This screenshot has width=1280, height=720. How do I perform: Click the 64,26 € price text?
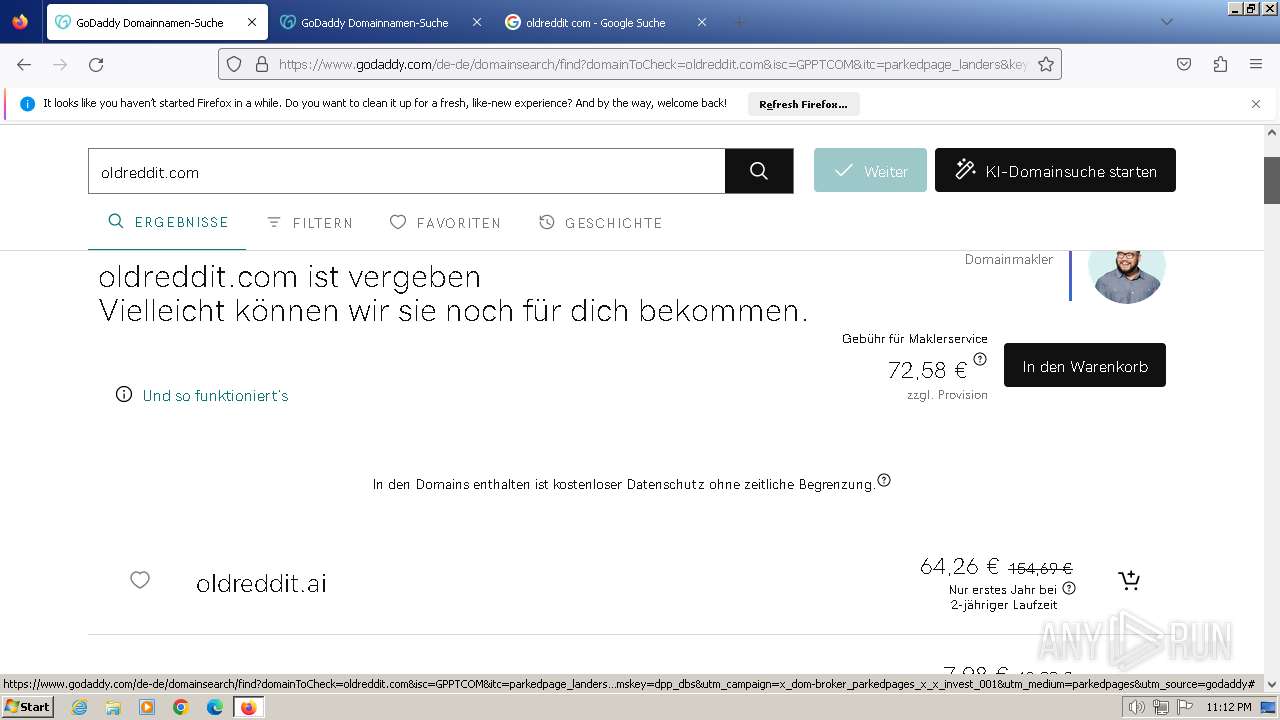[959, 567]
